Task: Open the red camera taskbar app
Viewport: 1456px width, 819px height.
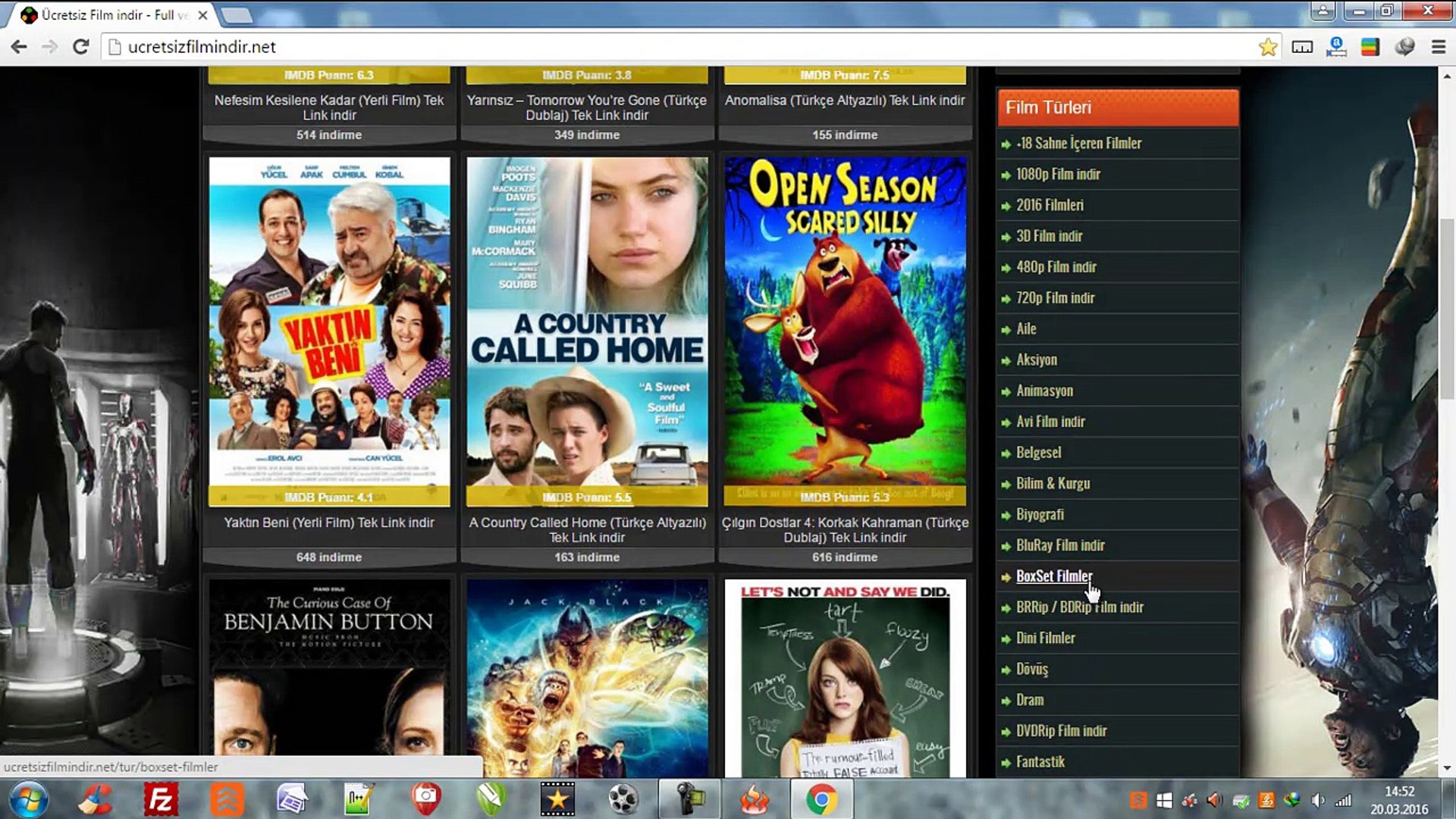Action: pos(425,798)
